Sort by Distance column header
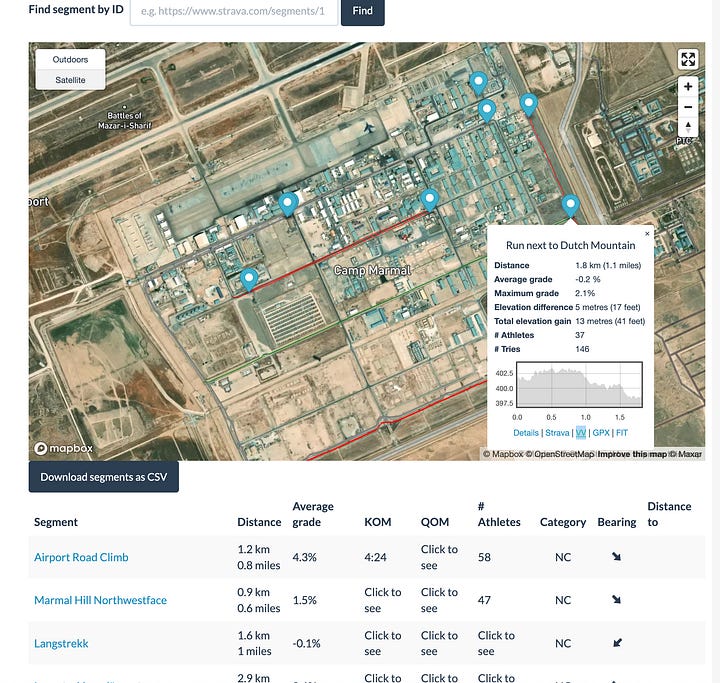The height and width of the screenshot is (683, 720). click(x=259, y=522)
